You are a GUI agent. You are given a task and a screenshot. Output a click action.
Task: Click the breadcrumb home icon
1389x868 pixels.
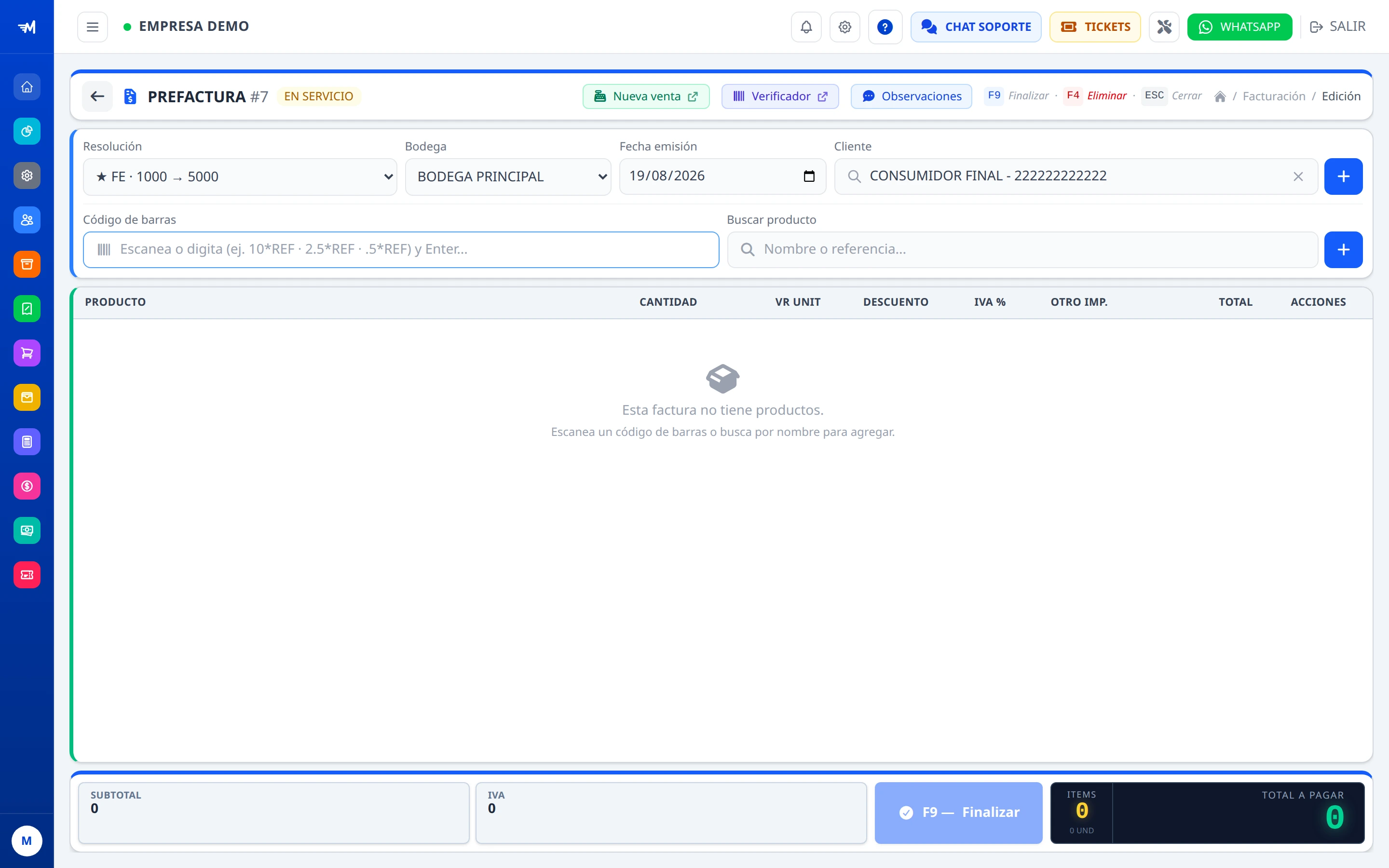pos(1220,96)
